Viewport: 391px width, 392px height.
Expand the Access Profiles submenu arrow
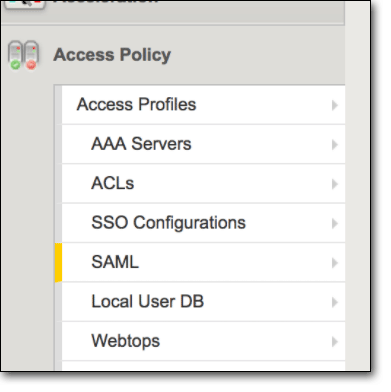click(335, 105)
